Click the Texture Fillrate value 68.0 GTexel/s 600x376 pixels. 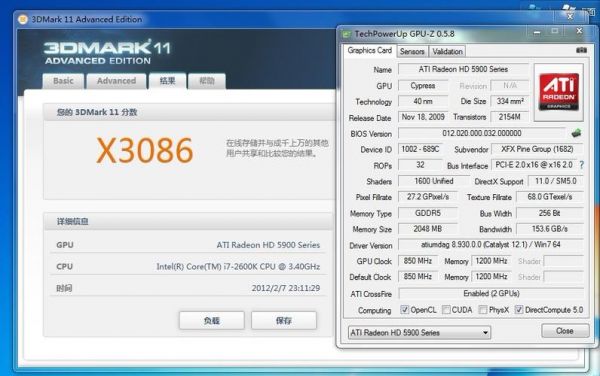tap(550, 197)
